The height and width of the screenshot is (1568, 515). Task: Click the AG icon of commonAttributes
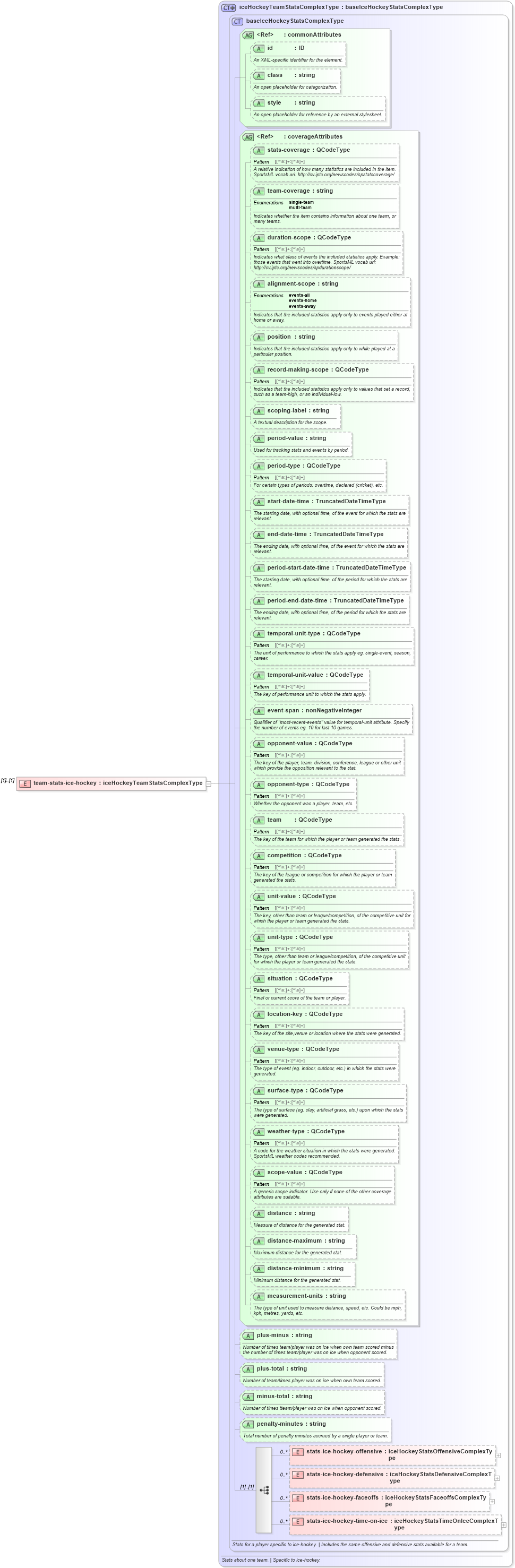coord(248,36)
